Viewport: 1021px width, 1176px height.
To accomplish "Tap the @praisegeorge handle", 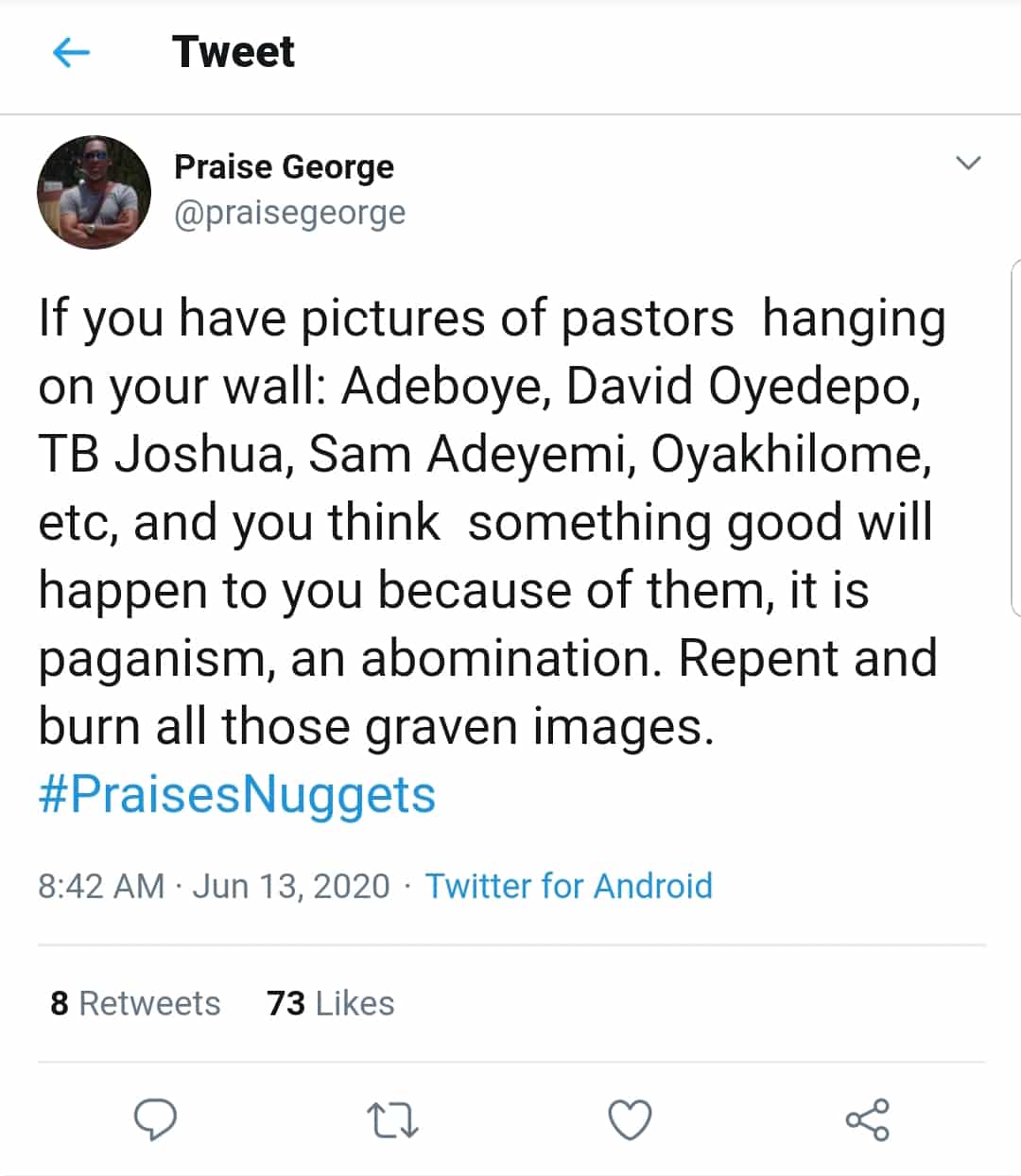I will coord(289,213).
